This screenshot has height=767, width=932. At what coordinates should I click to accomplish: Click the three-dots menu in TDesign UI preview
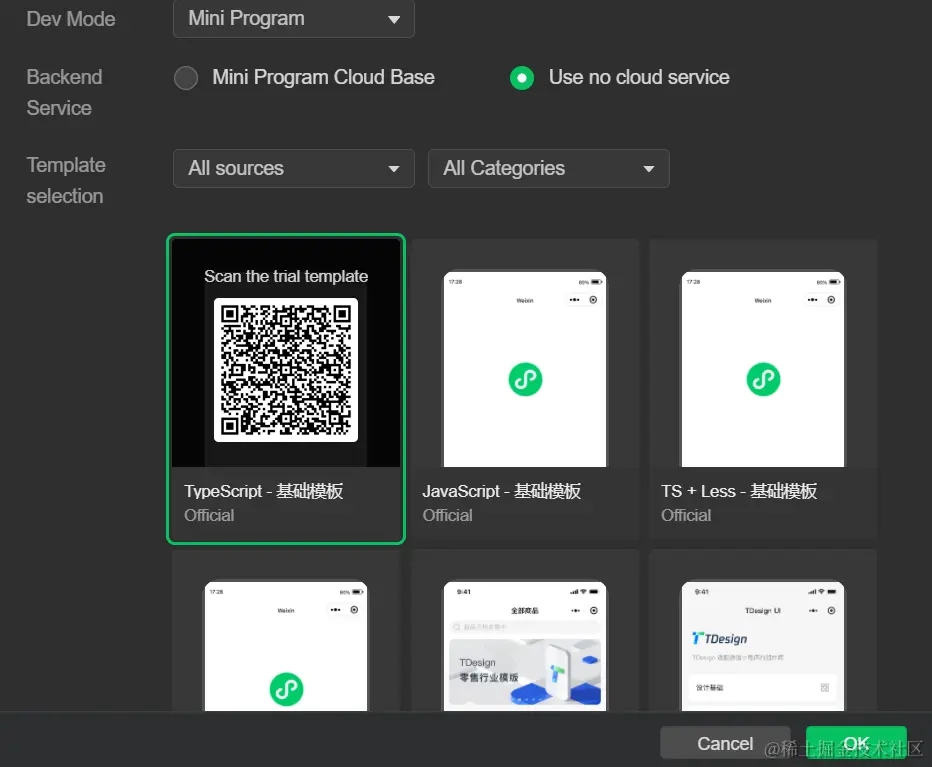[813, 611]
